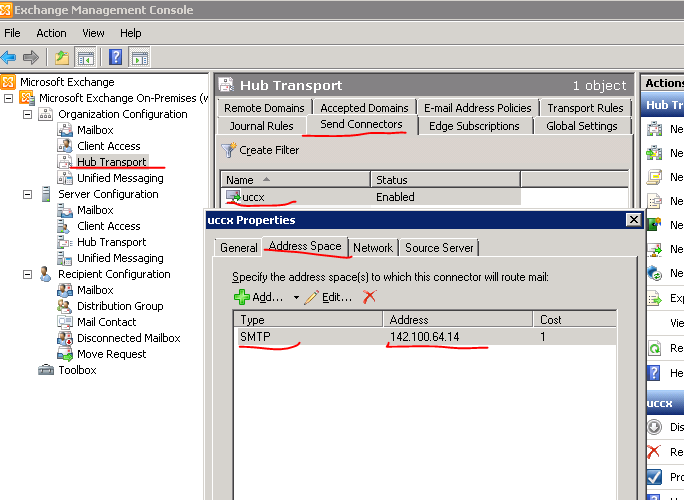Image resolution: width=684 pixels, height=500 pixels.
Task: Select the Address Space tab
Action: coord(305,247)
